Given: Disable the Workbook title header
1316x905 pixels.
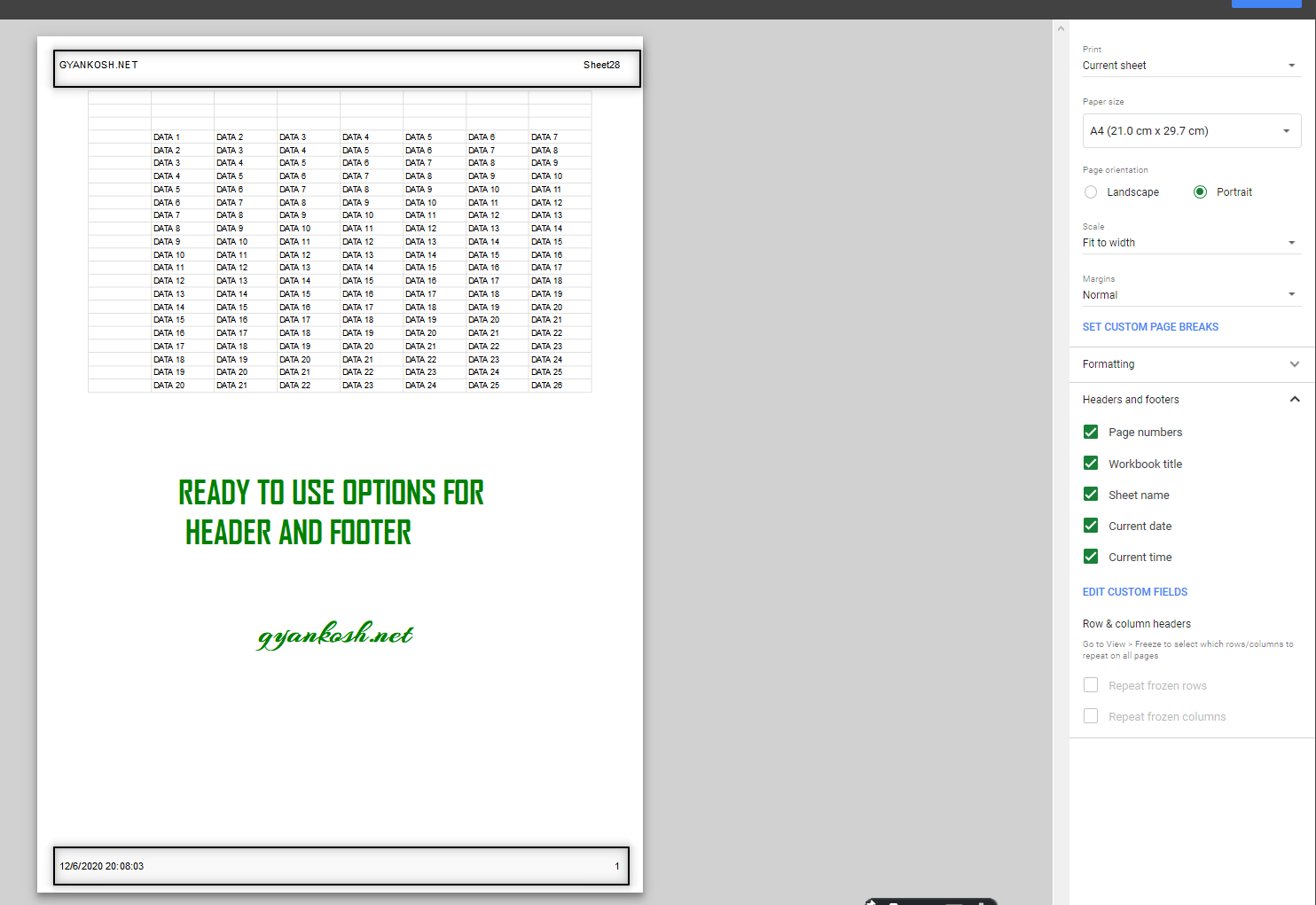Looking at the screenshot, I should 1090,463.
